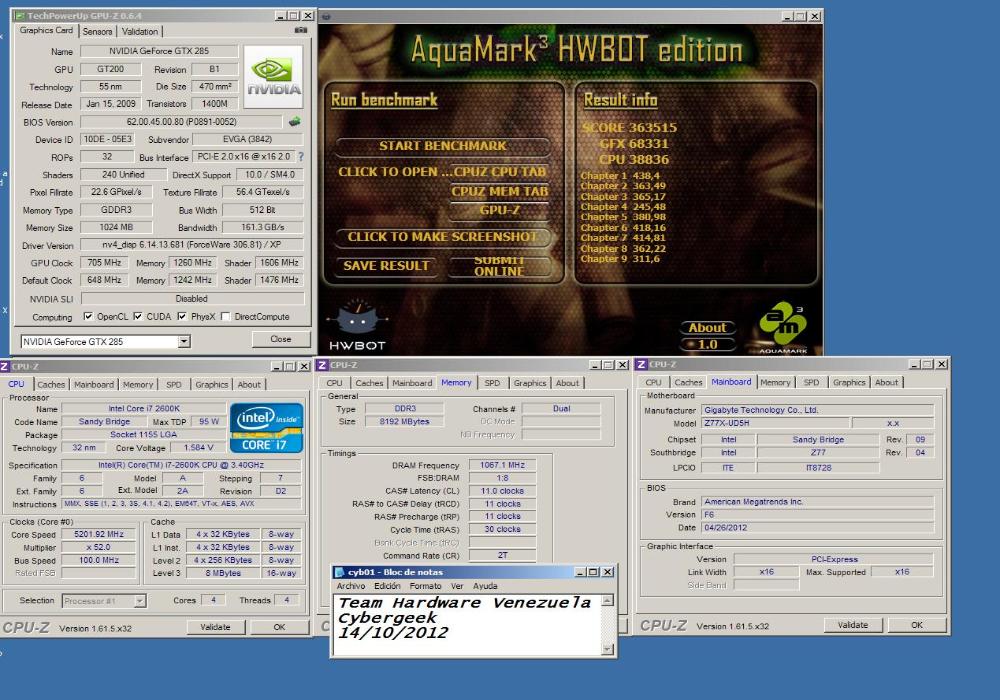
Task: Click OK in CPU-Z Mainboard window
Action: pyautogui.click(x=917, y=625)
